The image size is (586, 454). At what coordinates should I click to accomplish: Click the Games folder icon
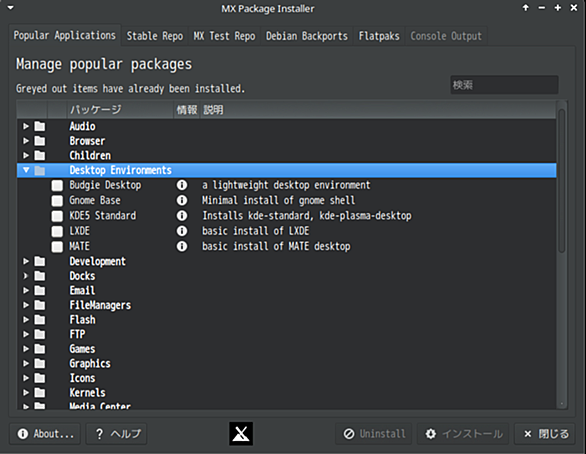point(40,349)
